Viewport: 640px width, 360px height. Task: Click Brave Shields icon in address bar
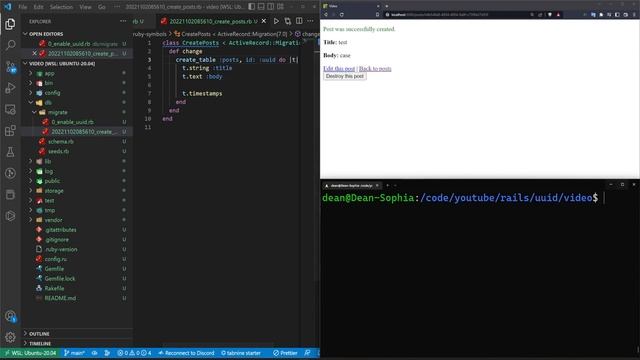(x=550, y=15)
